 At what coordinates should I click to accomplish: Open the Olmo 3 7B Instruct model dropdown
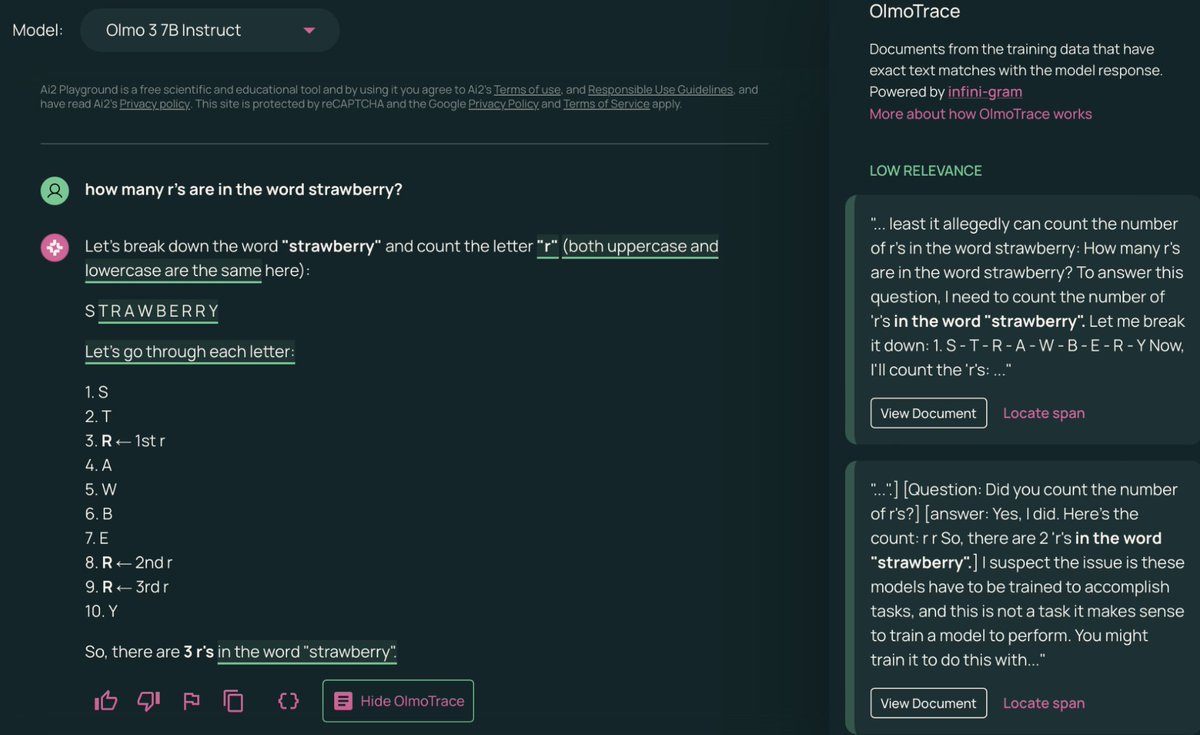(x=210, y=30)
